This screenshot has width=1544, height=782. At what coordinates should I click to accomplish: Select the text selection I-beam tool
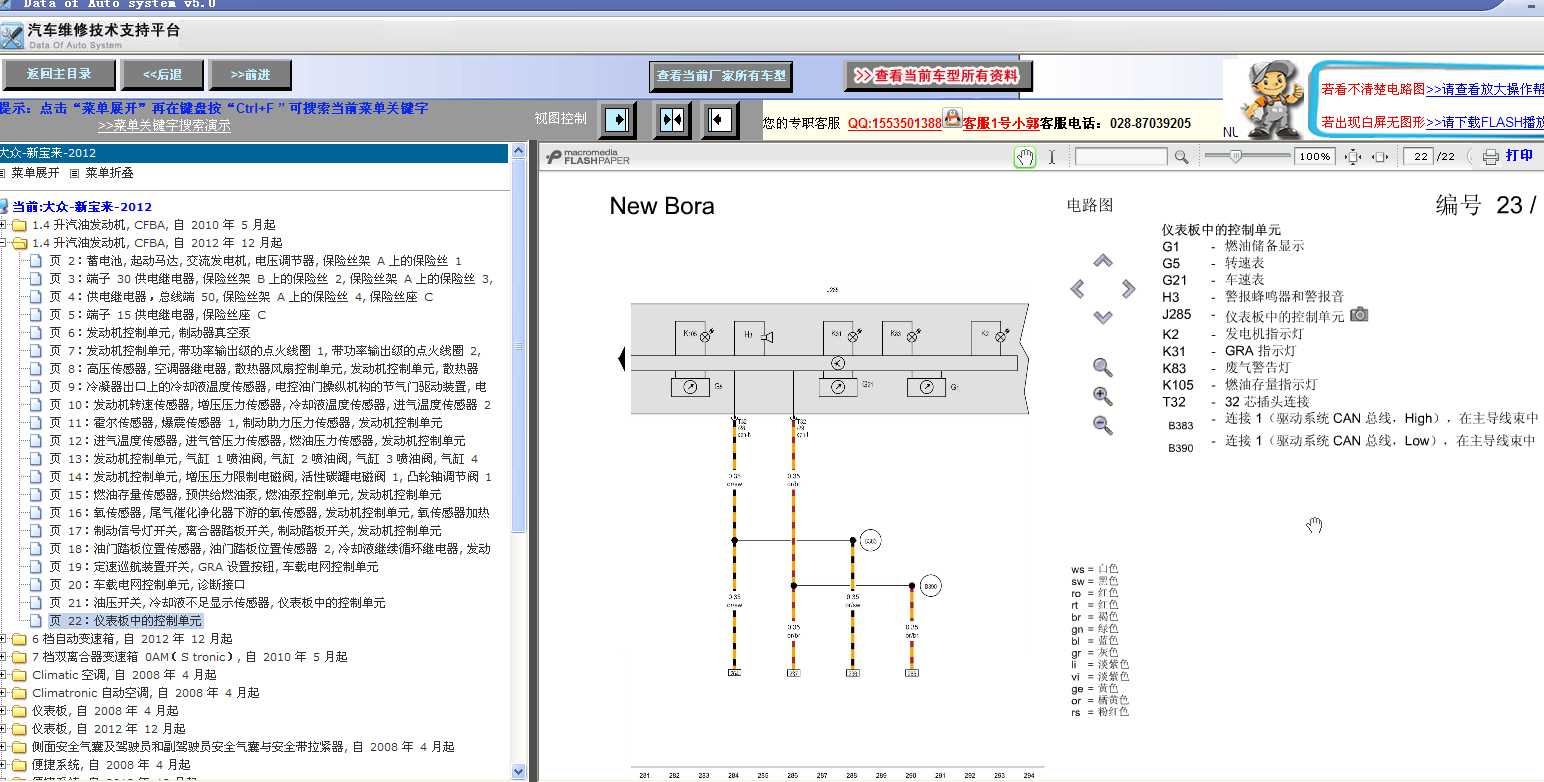pos(1052,157)
